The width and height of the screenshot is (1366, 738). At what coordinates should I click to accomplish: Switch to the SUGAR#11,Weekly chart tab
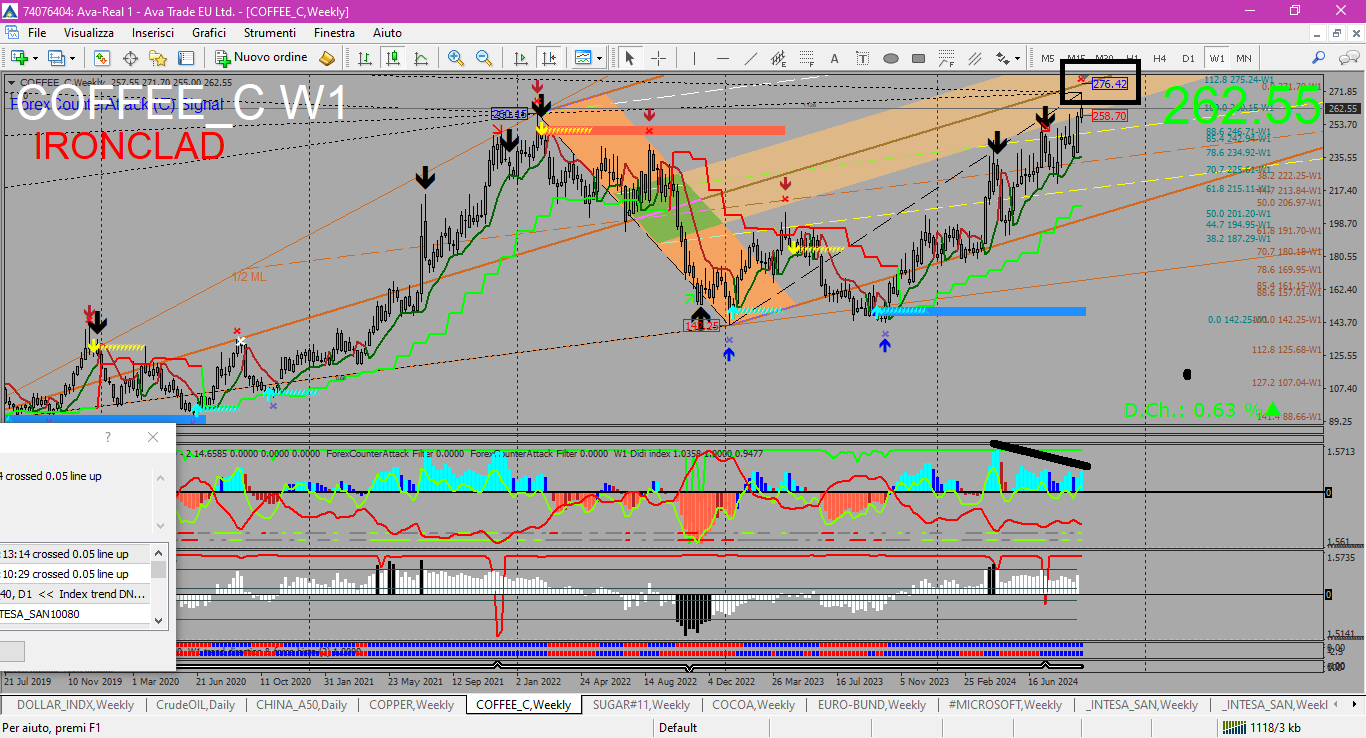tap(641, 704)
